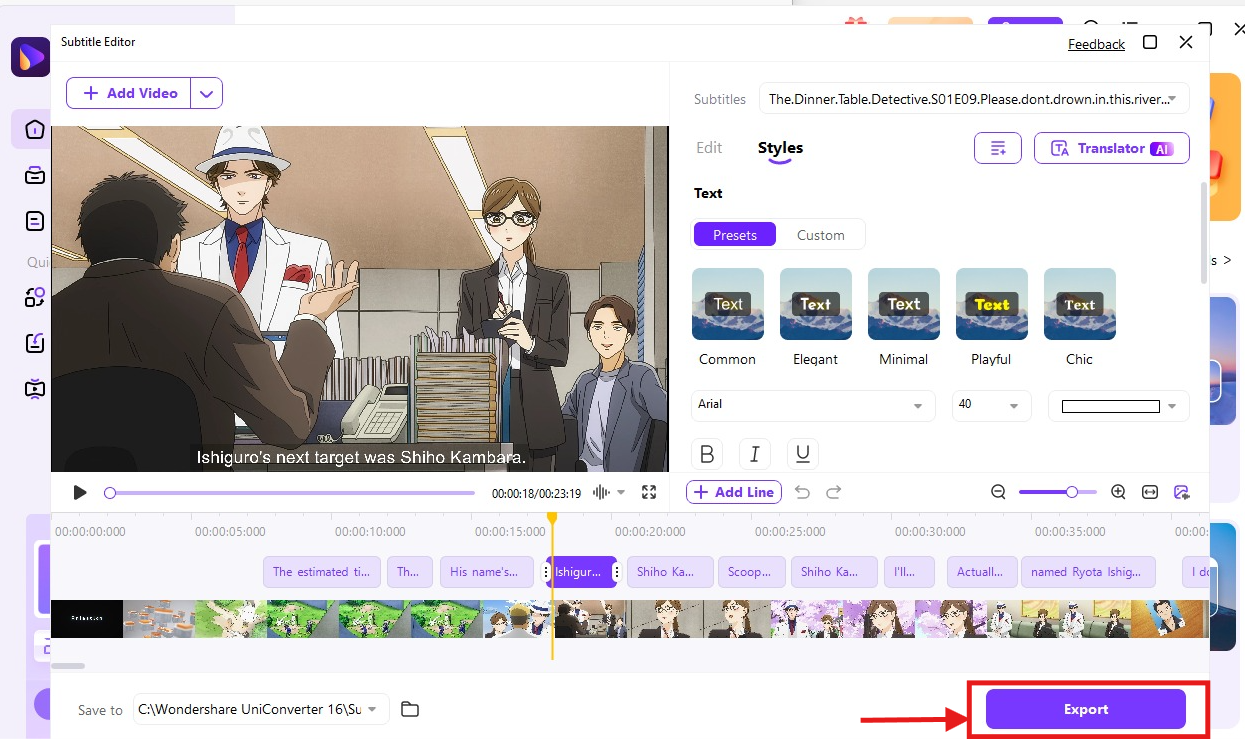This screenshot has height=739, width=1245.
Task: Select the Presets tab
Action: pyautogui.click(x=735, y=235)
